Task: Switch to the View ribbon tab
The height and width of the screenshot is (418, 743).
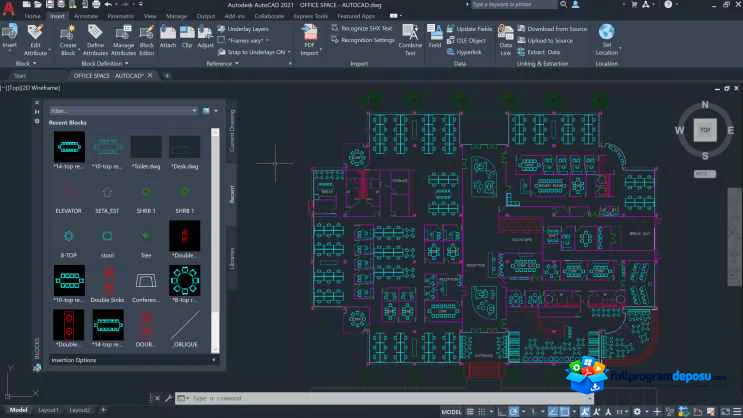Action: pyautogui.click(x=150, y=16)
